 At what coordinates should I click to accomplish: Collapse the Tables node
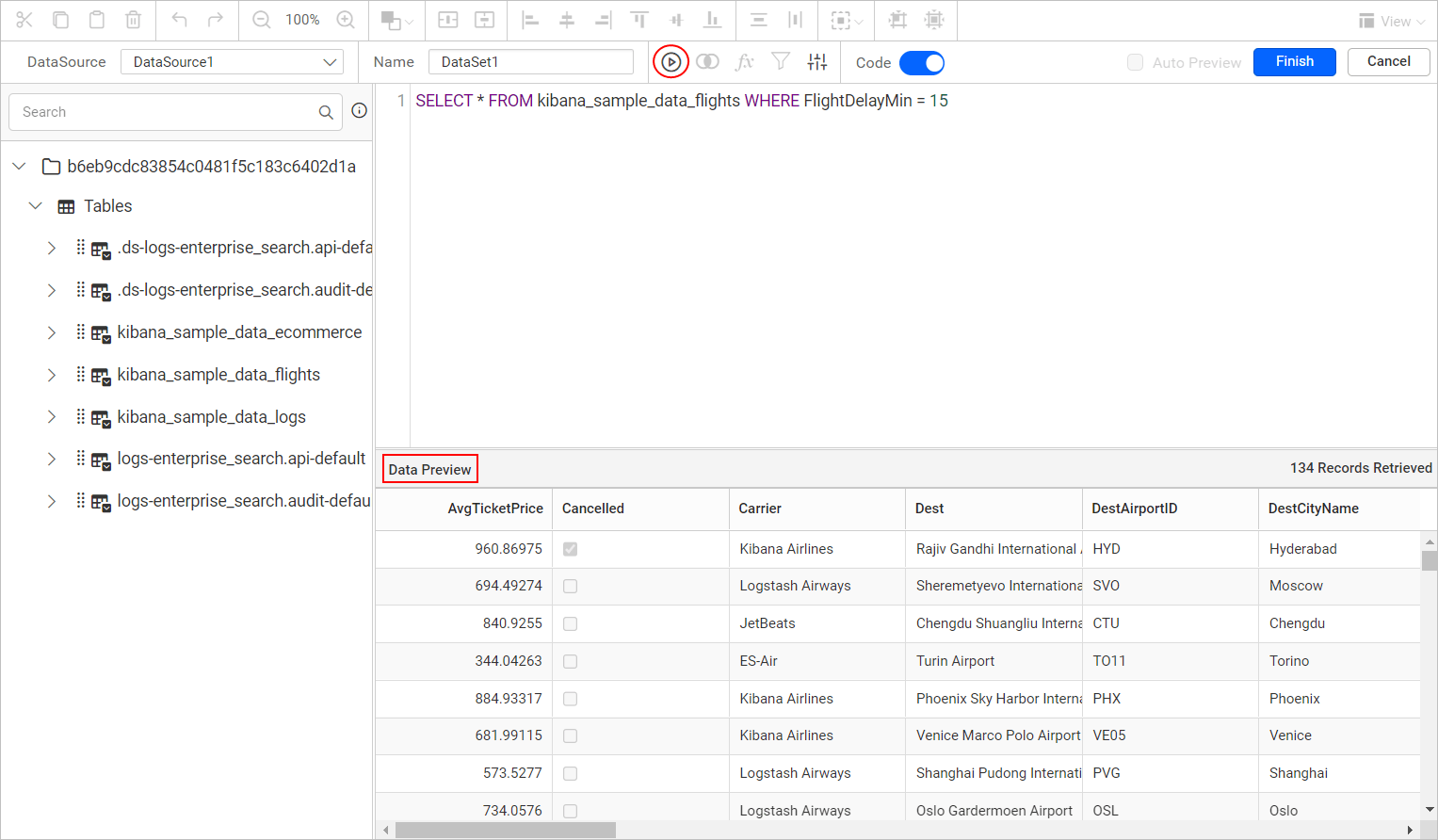point(36,206)
